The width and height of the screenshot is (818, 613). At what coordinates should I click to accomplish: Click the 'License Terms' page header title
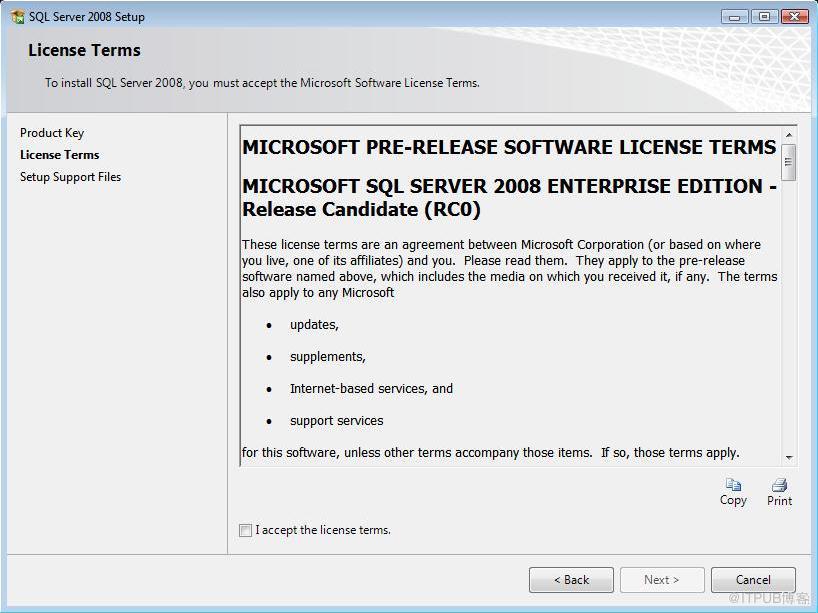(x=85, y=50)
